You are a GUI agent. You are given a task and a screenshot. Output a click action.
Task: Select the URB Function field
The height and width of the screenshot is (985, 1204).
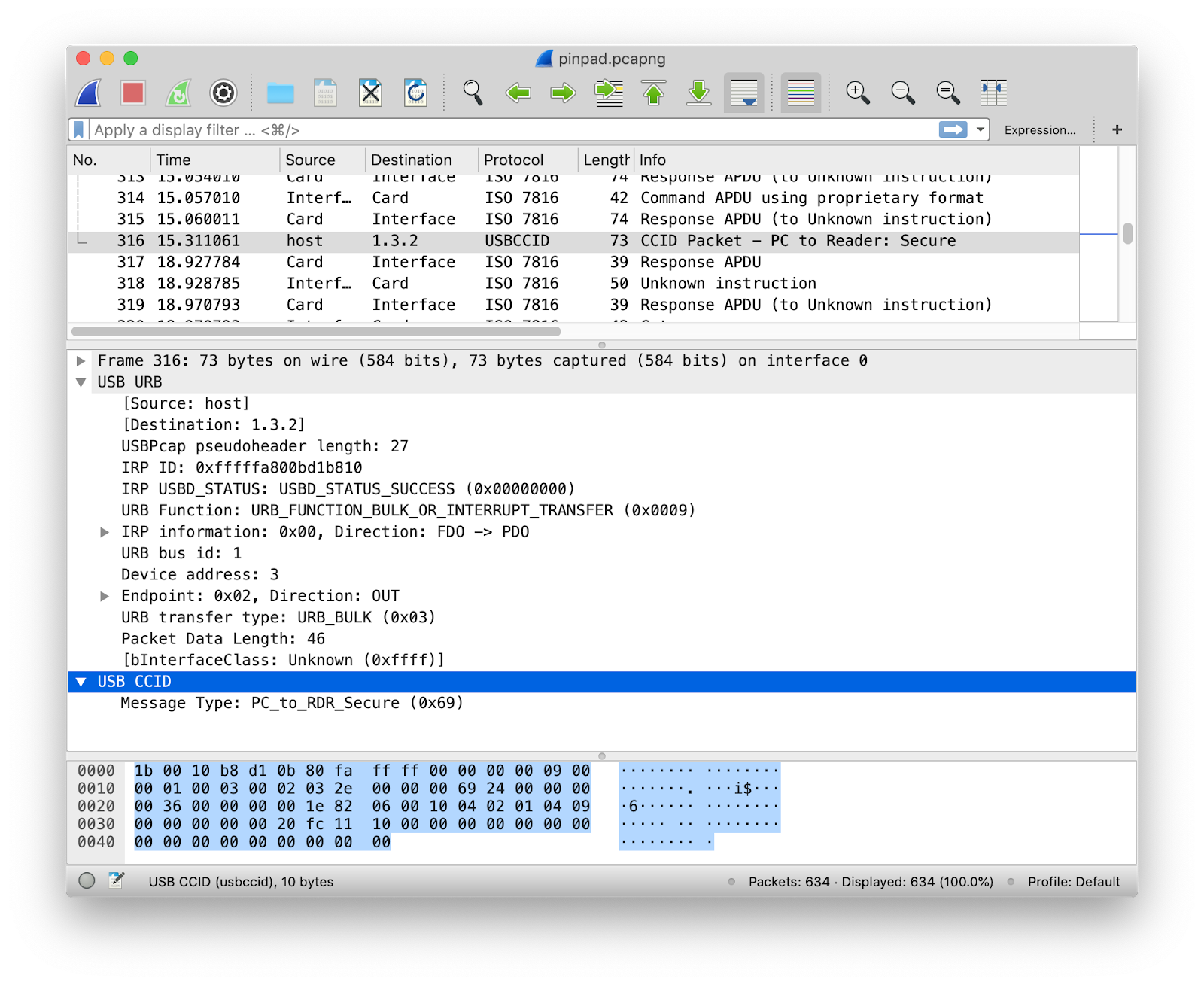(408, 511)
